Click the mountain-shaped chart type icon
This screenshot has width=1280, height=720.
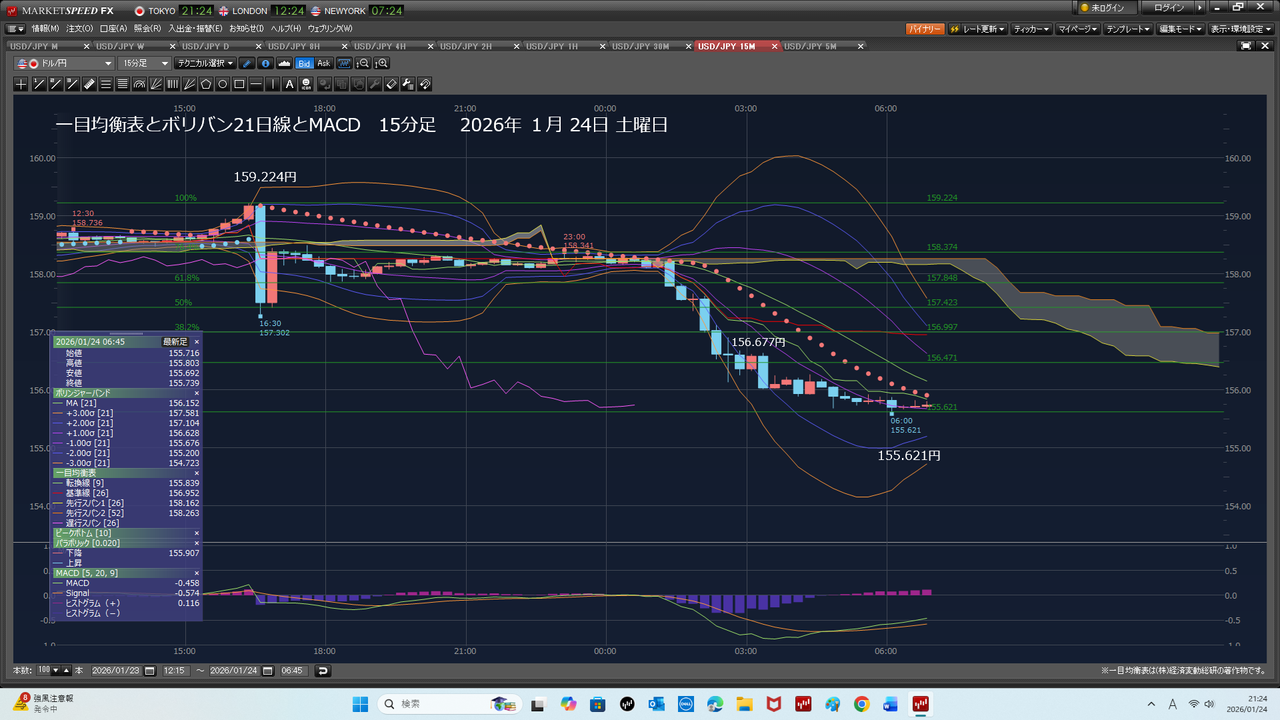point(283,63)
